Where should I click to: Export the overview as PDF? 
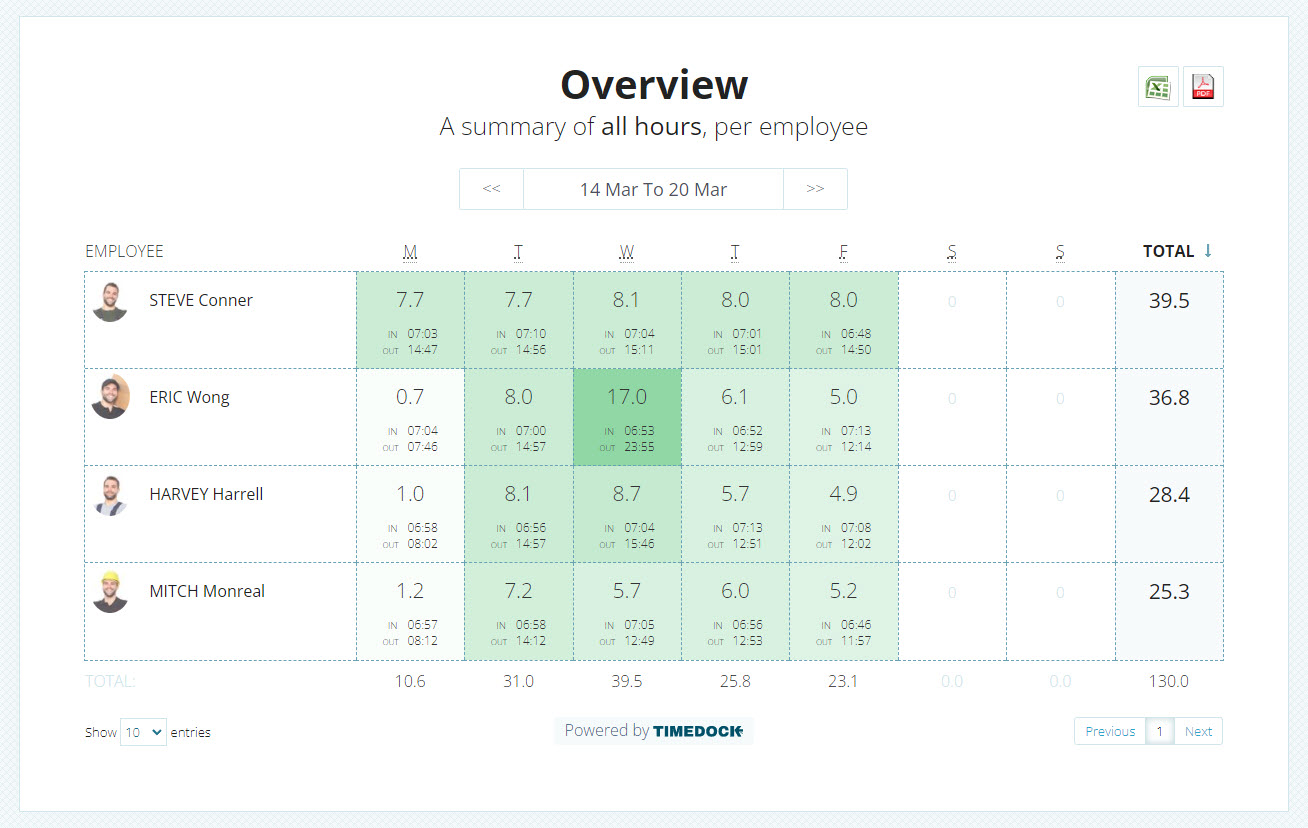(x=1203, y=87)
